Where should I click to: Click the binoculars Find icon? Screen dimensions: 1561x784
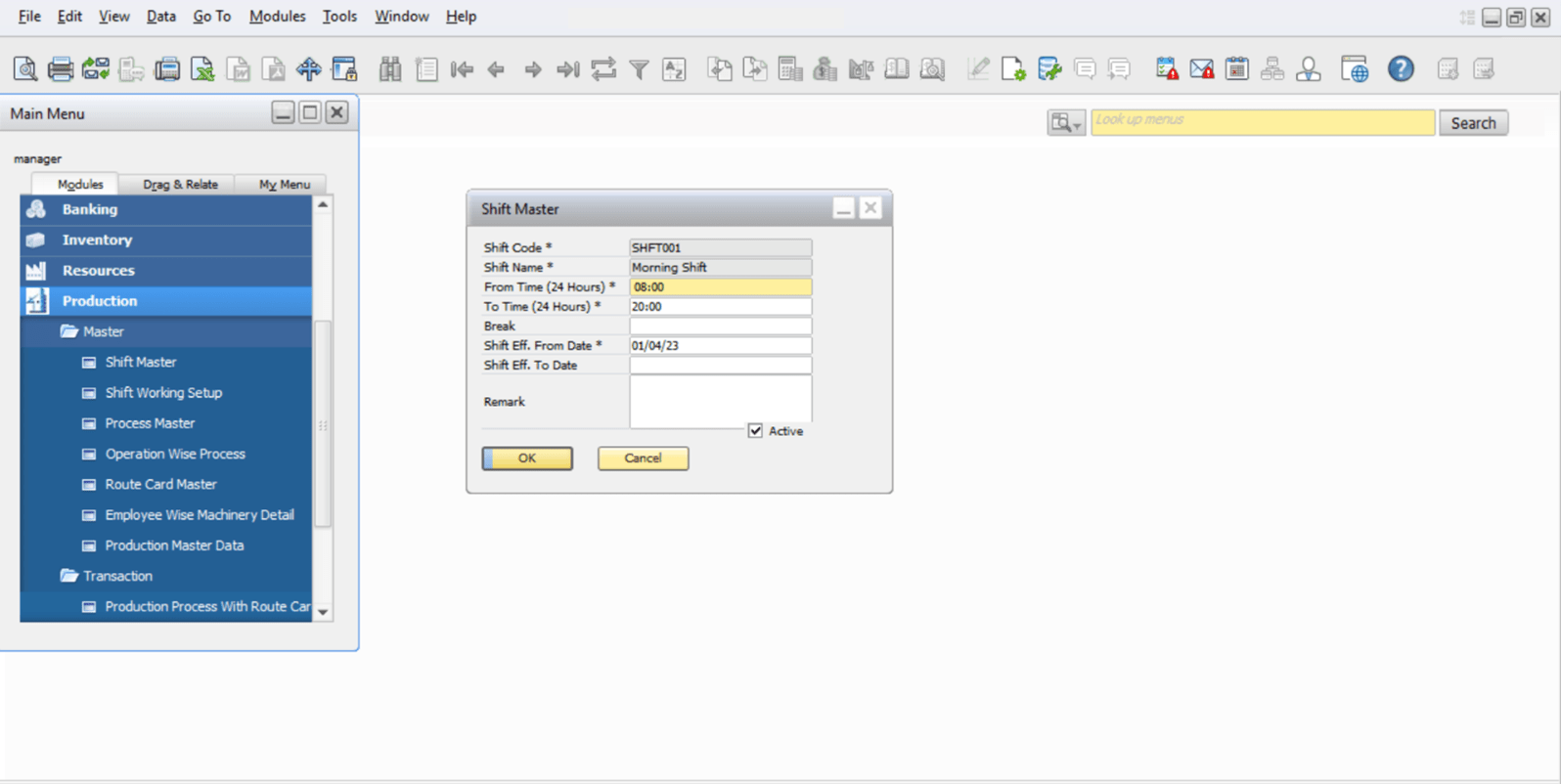point(390,69)
